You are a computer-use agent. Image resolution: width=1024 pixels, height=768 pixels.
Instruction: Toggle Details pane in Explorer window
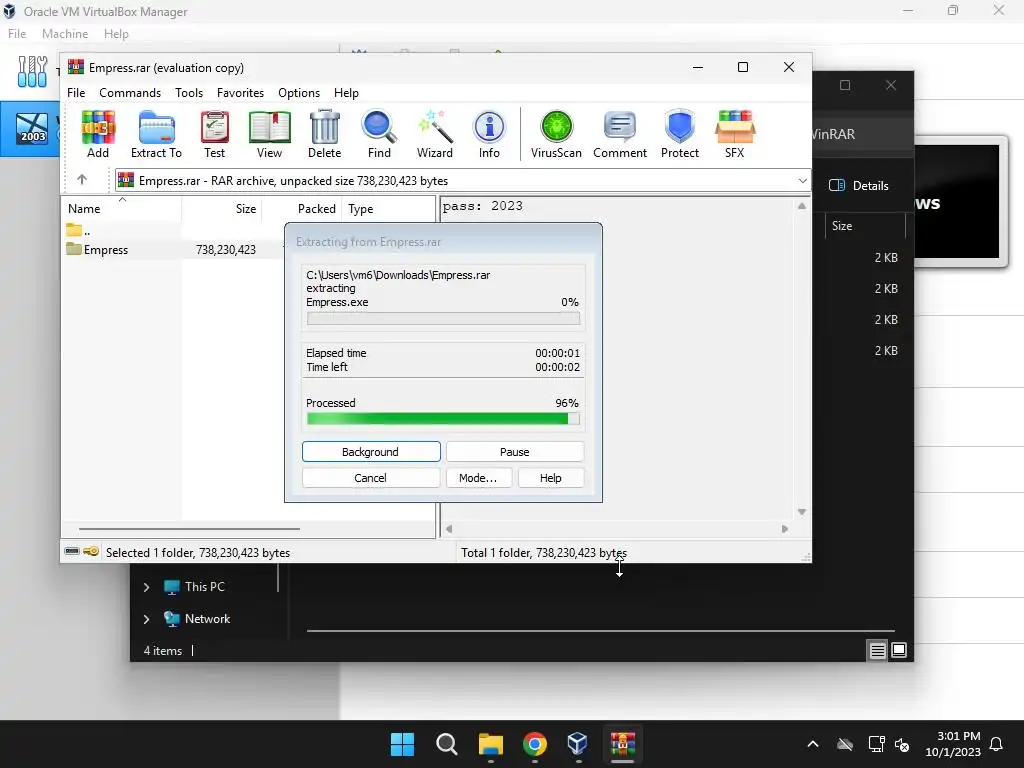(859, 185)
